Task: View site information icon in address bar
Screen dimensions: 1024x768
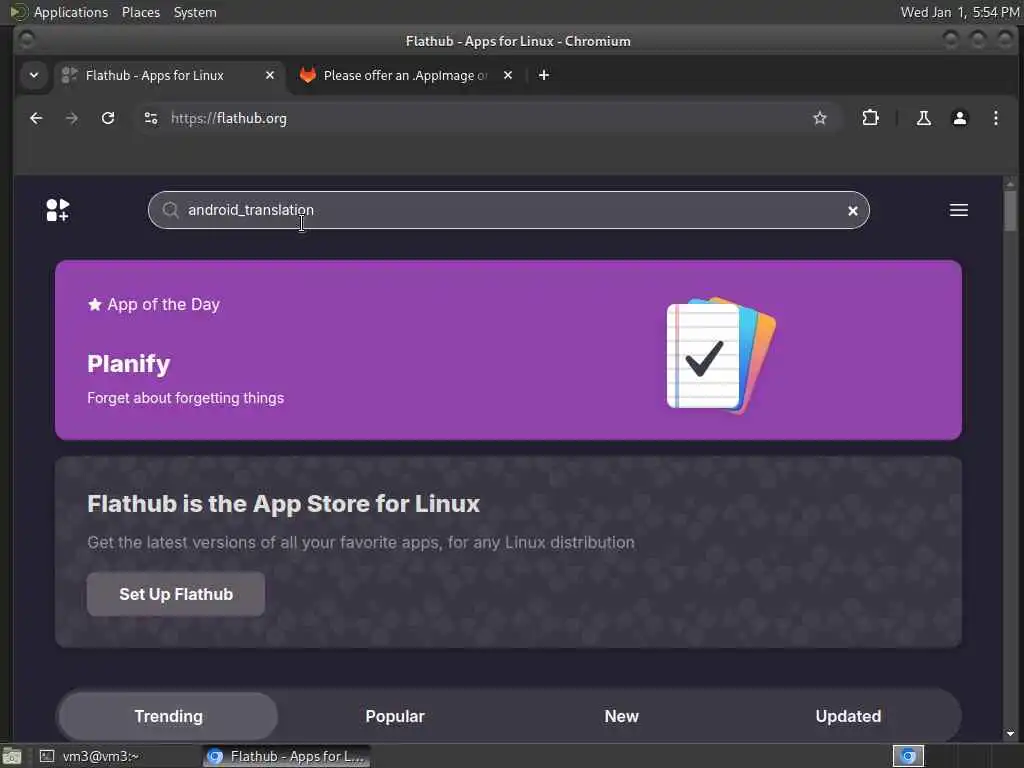Action: (151, 118)
